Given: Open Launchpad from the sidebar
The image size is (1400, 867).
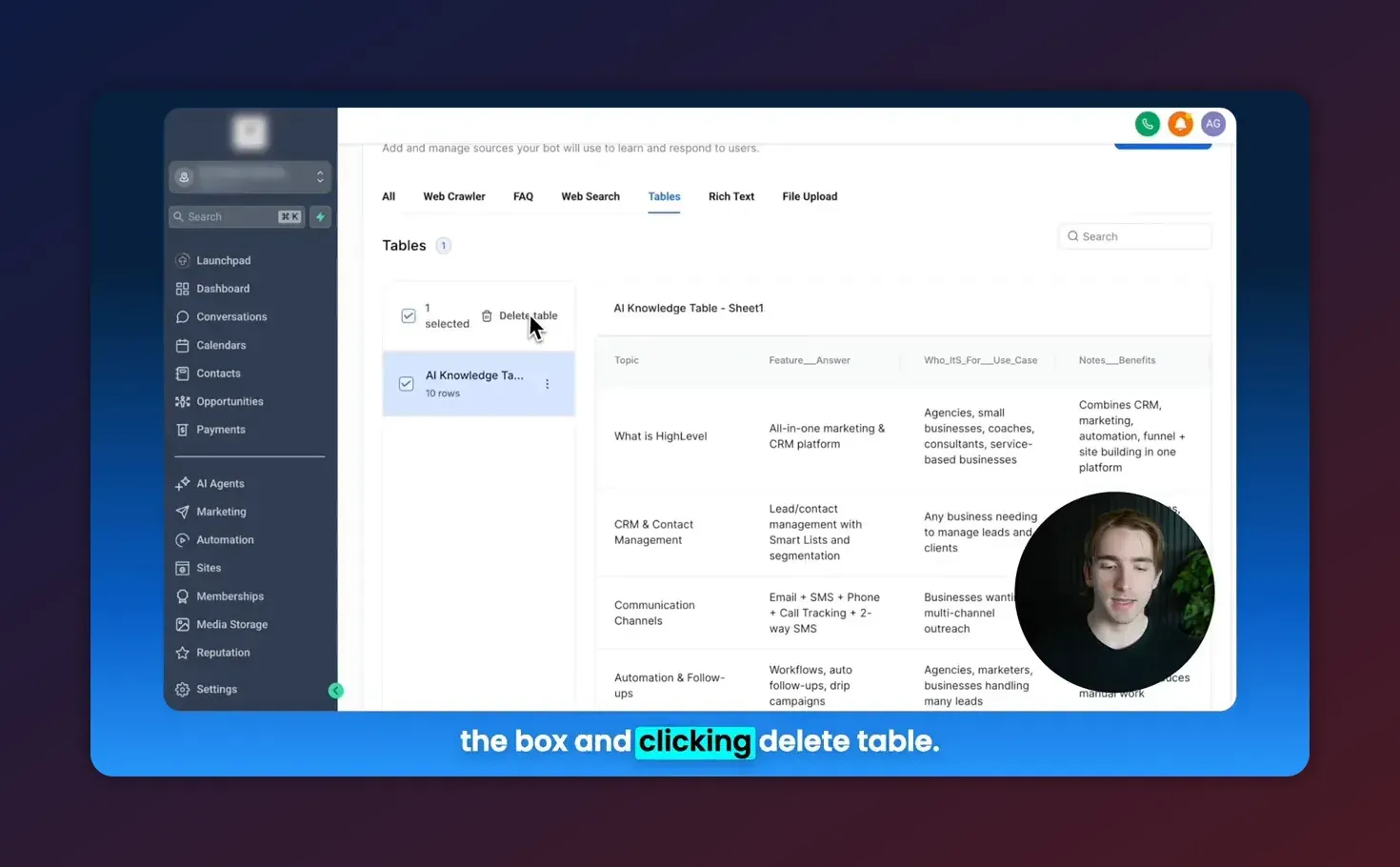Looking at the screenshot, I should tap(223, 260).
